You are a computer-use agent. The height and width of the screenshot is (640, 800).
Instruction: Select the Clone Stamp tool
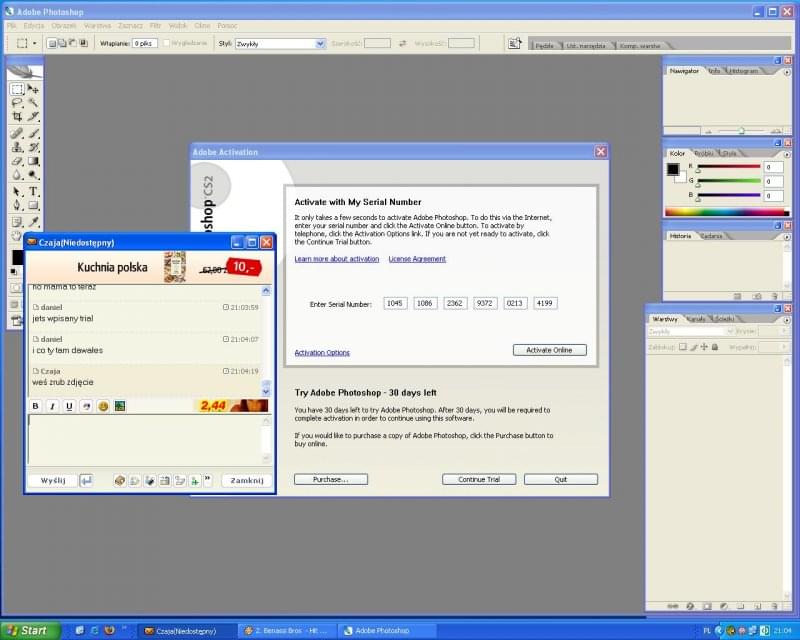coord(17,147)
